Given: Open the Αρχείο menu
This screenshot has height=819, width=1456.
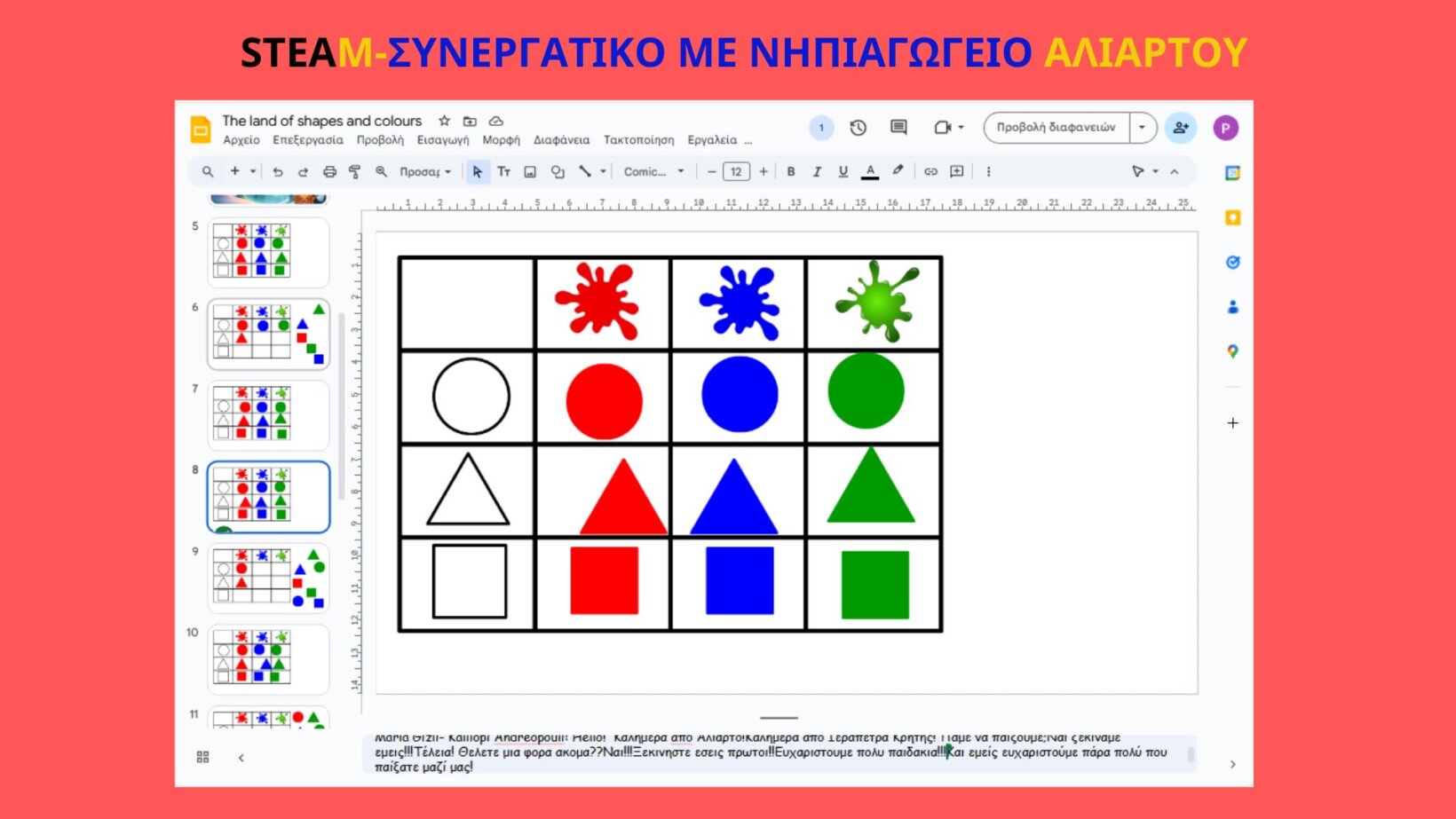Looking at the screenshot, I should pyautogui.click(x=241, y=140).
